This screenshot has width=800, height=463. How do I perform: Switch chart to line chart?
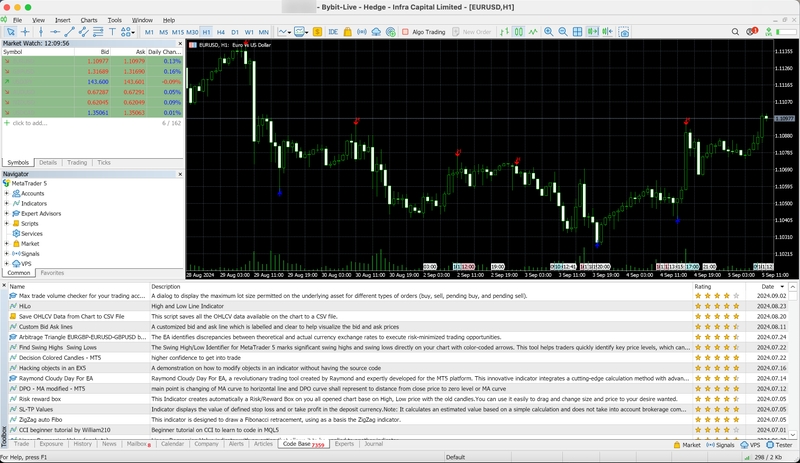coord(533,32)
